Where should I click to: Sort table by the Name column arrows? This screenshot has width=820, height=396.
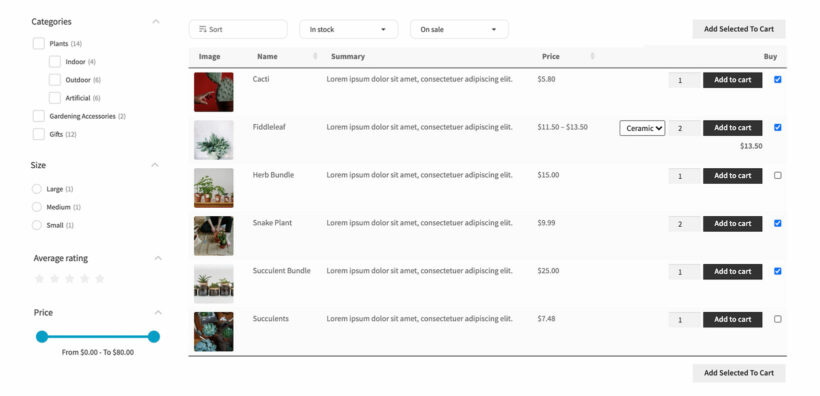[315, 56]
